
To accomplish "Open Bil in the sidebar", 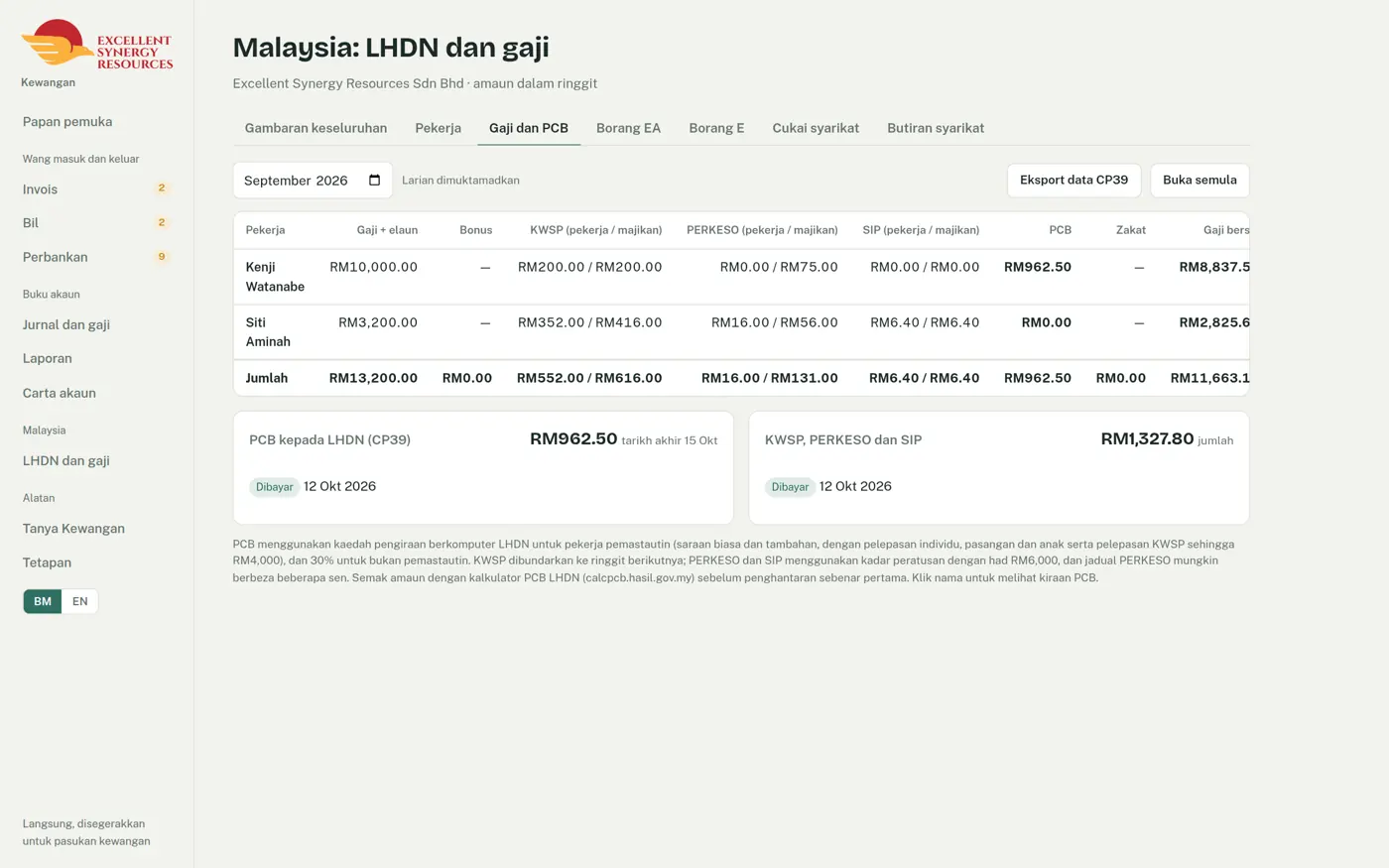I will pyautogui.click(x=97, y=223).
